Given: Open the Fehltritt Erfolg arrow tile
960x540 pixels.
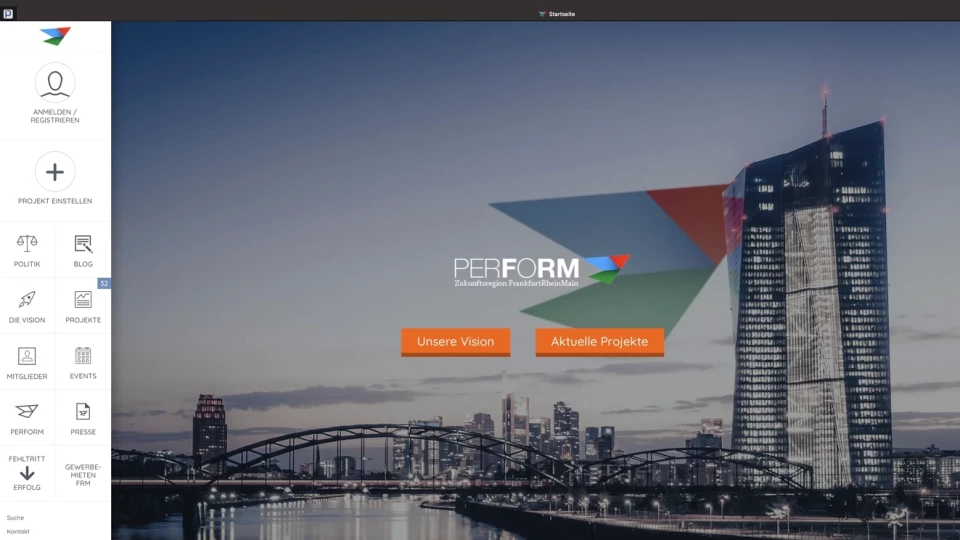Looking at the screenshot, I should tap(27, 473).
